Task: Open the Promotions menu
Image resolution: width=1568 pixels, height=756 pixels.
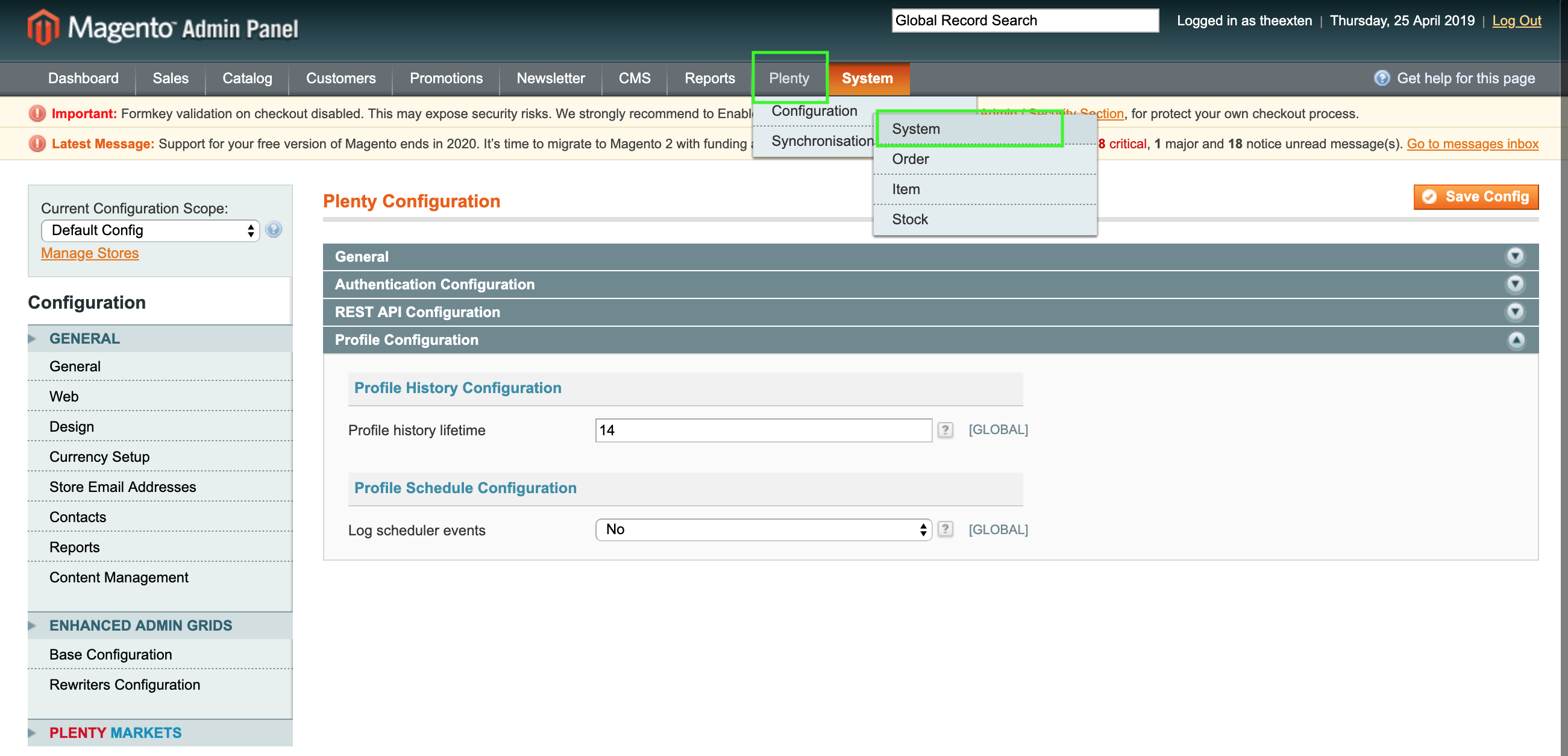Action: point(446,78)
